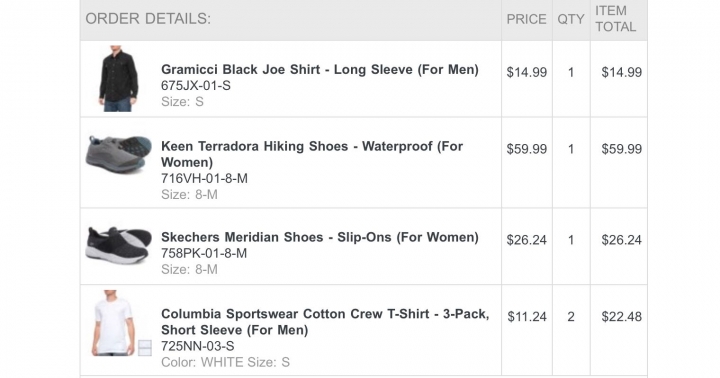Click the quantity 2 for Columbia T-shirts
720x378 pixels.
[x=571, y=317]
